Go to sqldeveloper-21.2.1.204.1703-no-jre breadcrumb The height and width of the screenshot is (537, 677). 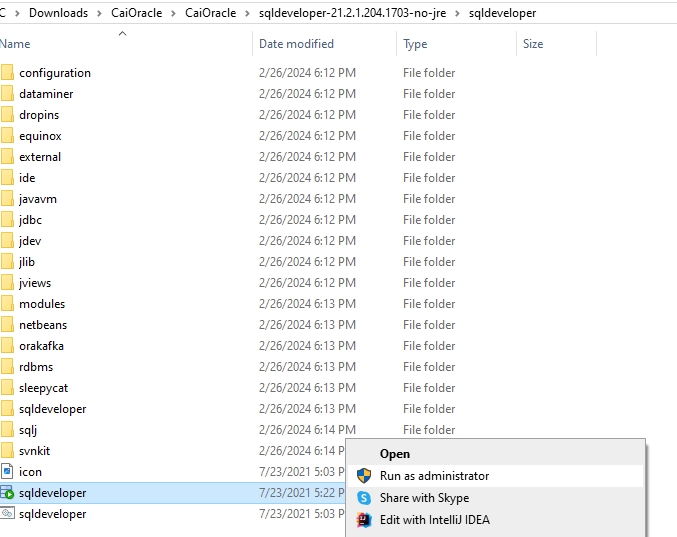[352, 13]
